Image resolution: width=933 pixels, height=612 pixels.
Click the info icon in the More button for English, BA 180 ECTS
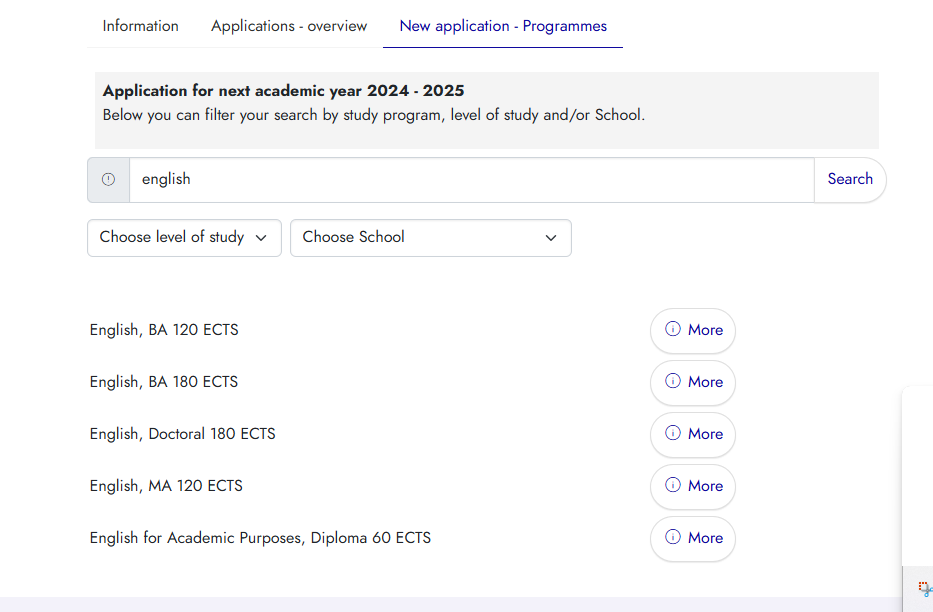[x=673, y=381]
